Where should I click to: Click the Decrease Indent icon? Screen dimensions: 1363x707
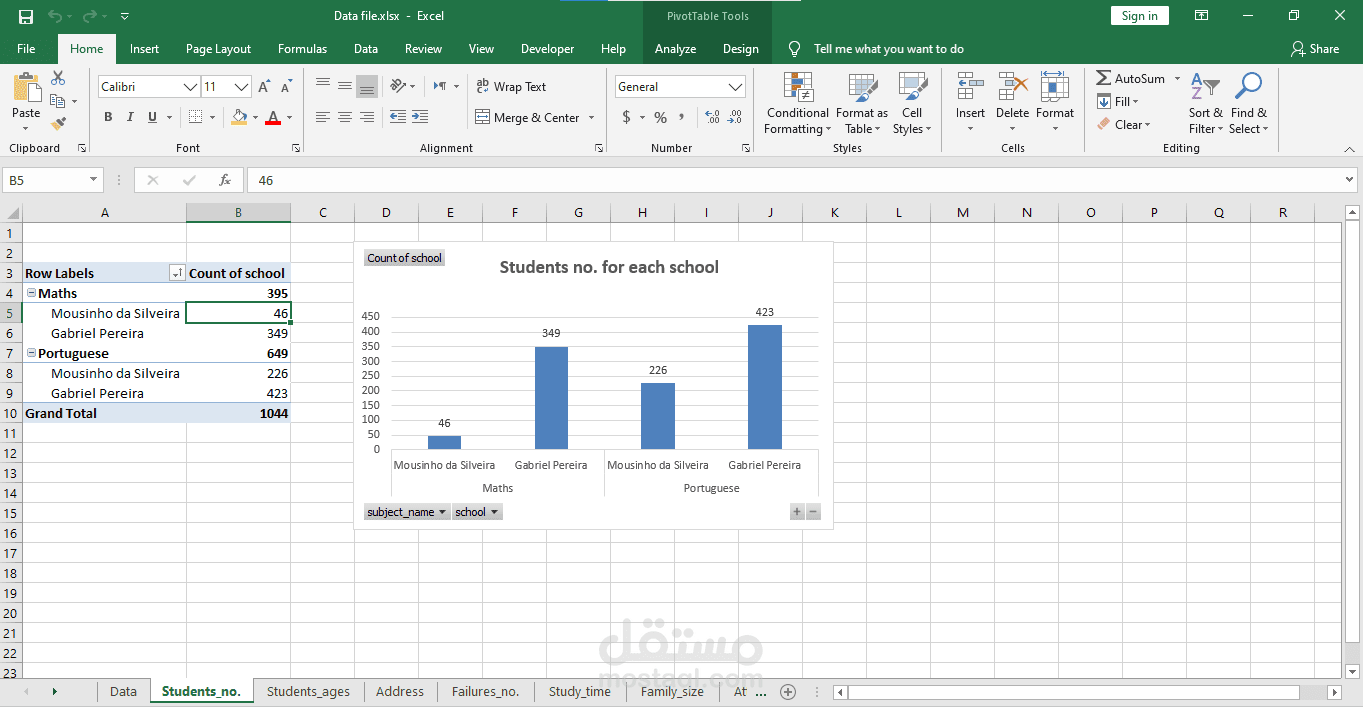397,117
